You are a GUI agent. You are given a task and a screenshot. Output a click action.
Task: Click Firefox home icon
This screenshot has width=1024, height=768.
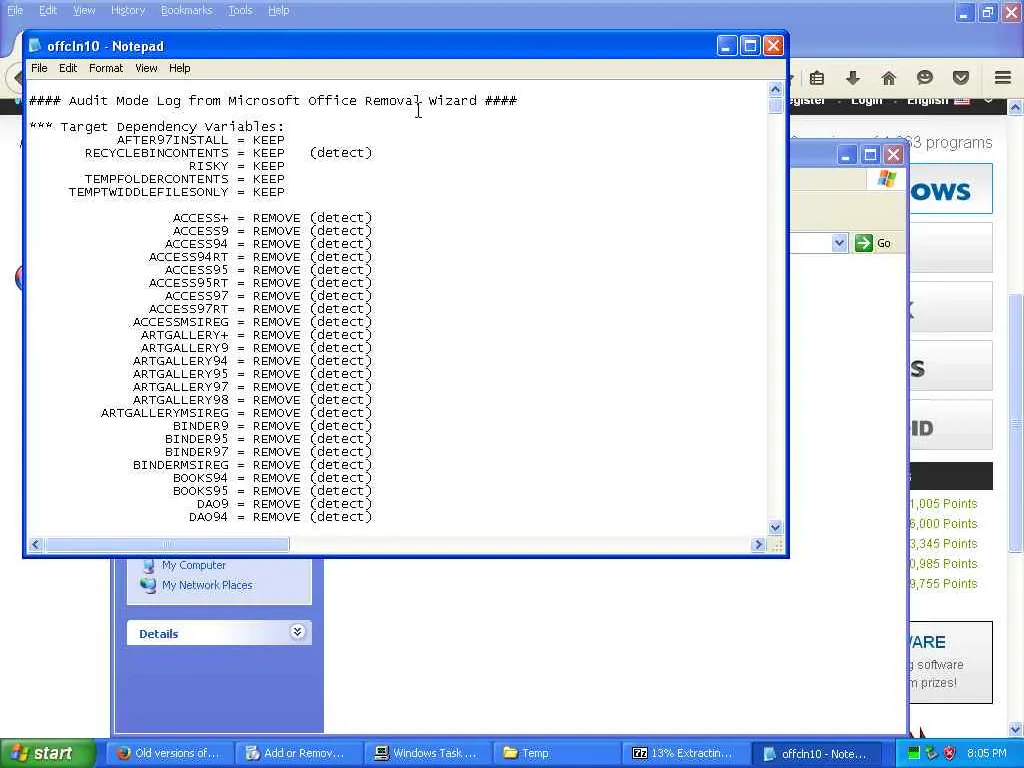(x=889, y=78)
